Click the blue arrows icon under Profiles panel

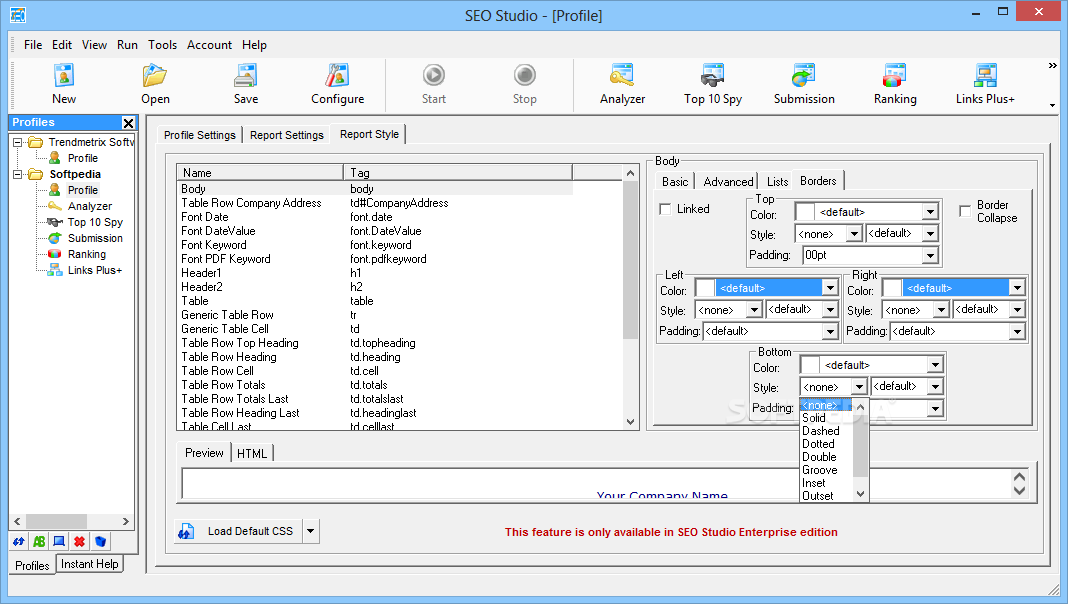pyautogui.click(x=18, y=541)
